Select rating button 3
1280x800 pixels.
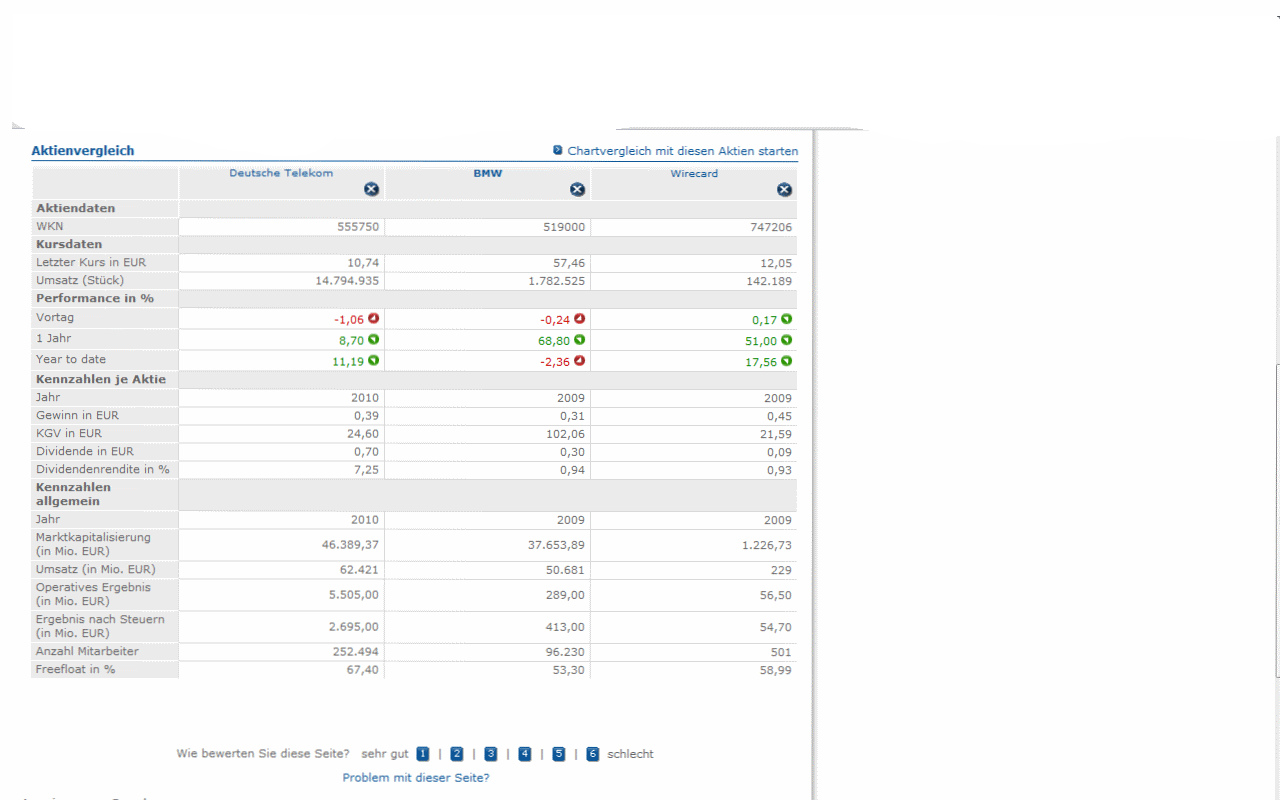pos(490,753)
